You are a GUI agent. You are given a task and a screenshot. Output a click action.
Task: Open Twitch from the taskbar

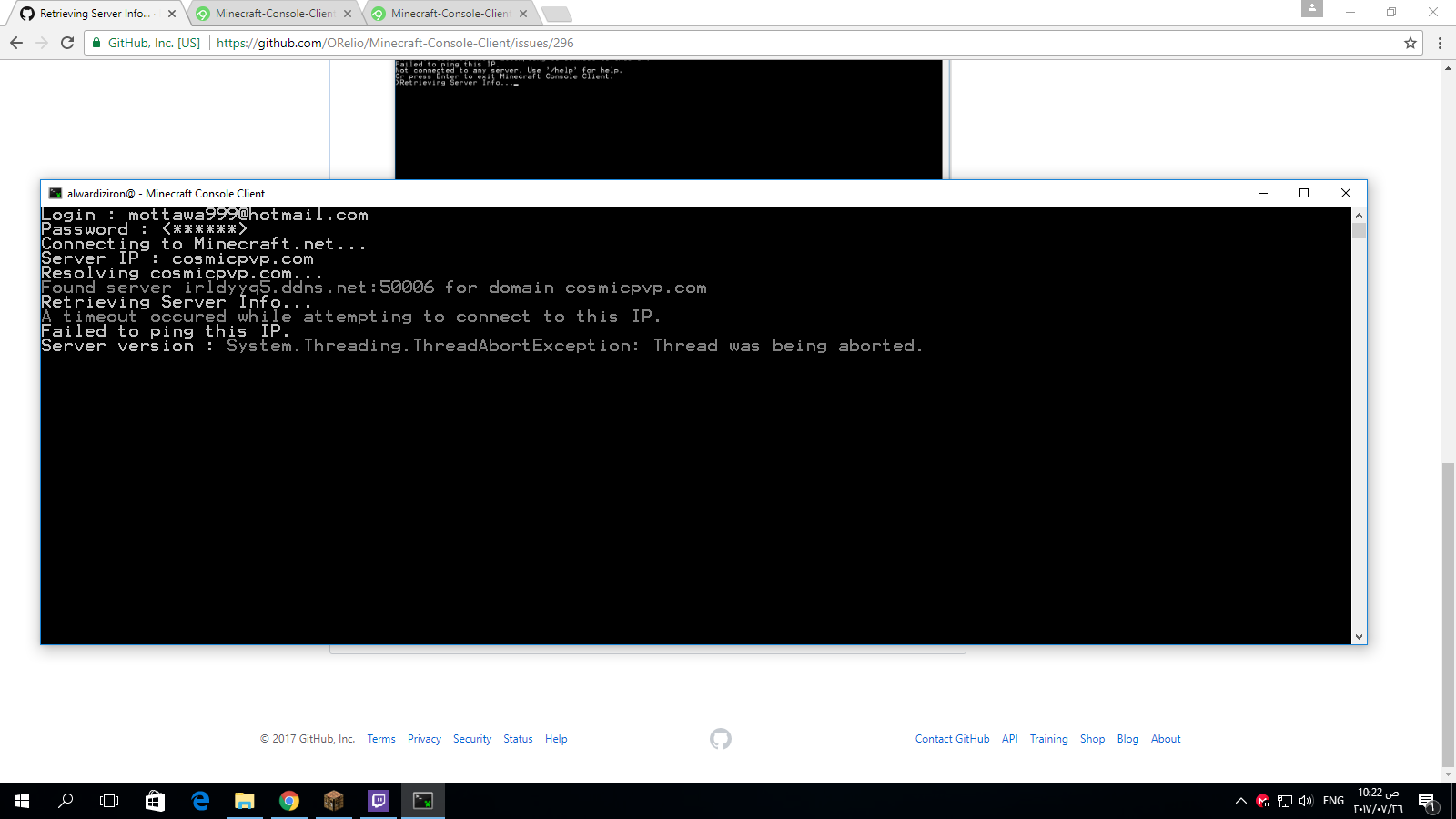[379, 801]
